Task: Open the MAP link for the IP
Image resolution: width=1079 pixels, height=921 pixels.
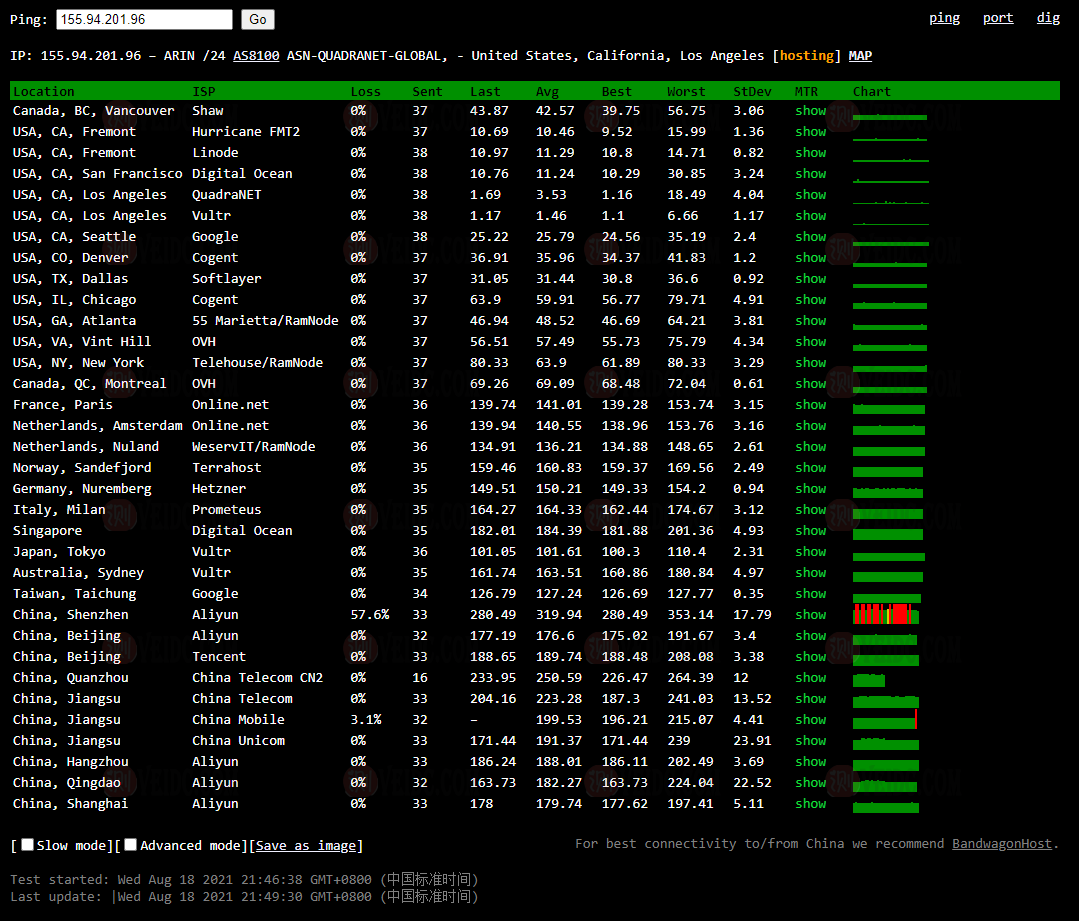Action: coord(860,56)
